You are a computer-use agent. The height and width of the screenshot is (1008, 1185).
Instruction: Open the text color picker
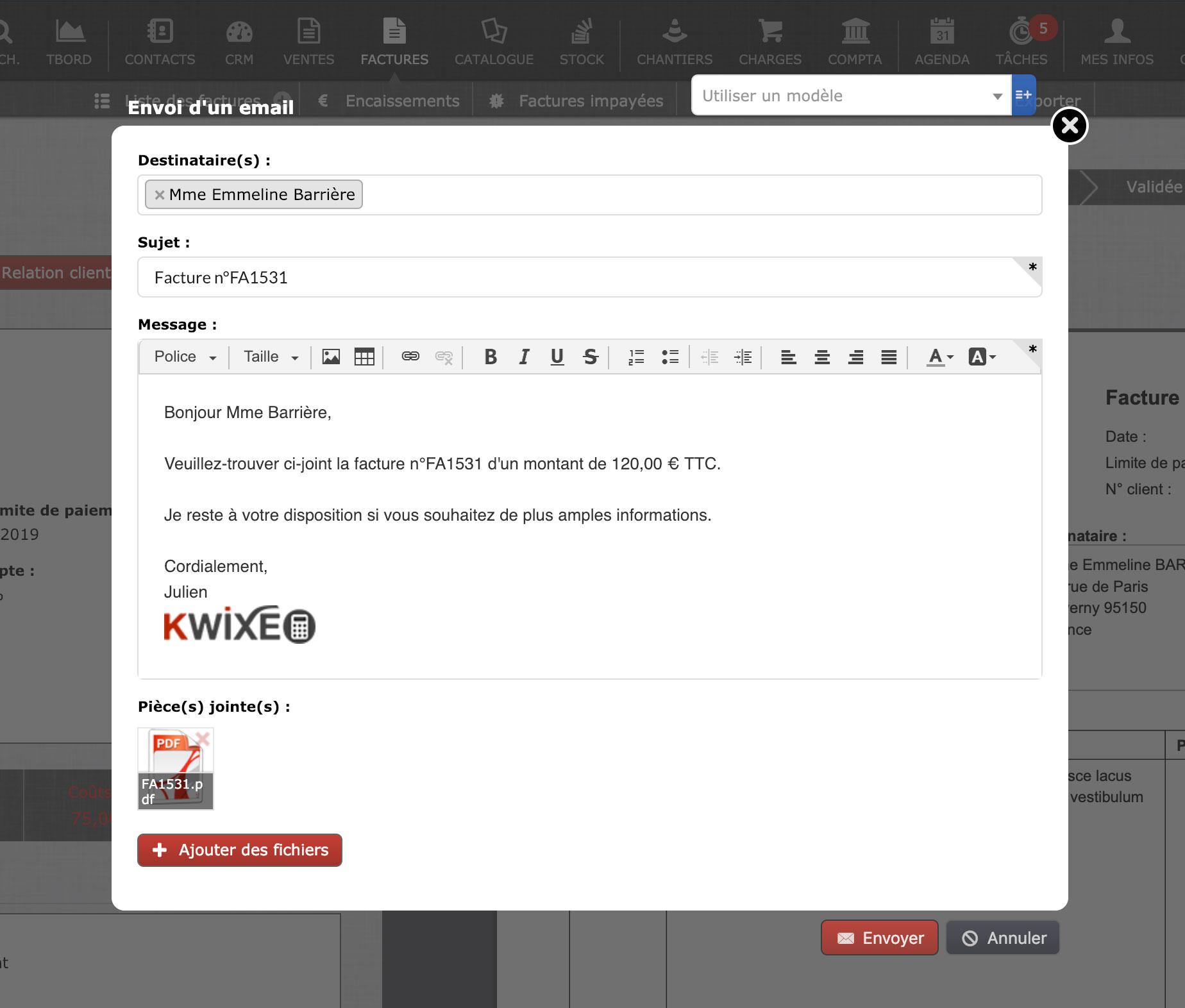tap(940, 357)
